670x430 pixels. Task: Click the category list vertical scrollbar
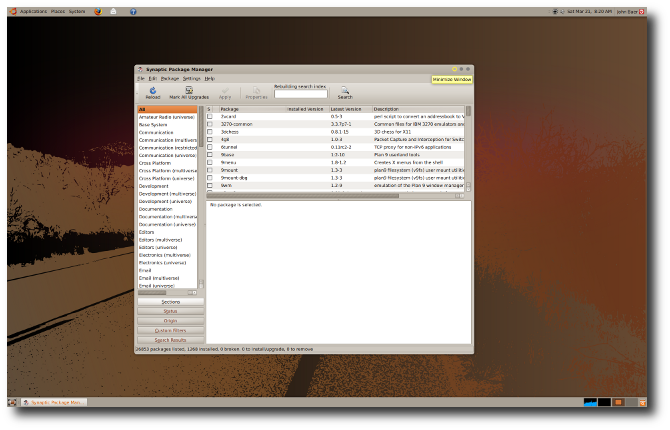[201, 197]
